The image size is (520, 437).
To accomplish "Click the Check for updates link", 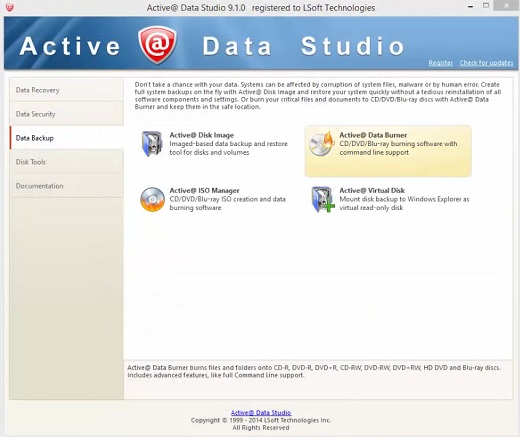I will [486, 63].
